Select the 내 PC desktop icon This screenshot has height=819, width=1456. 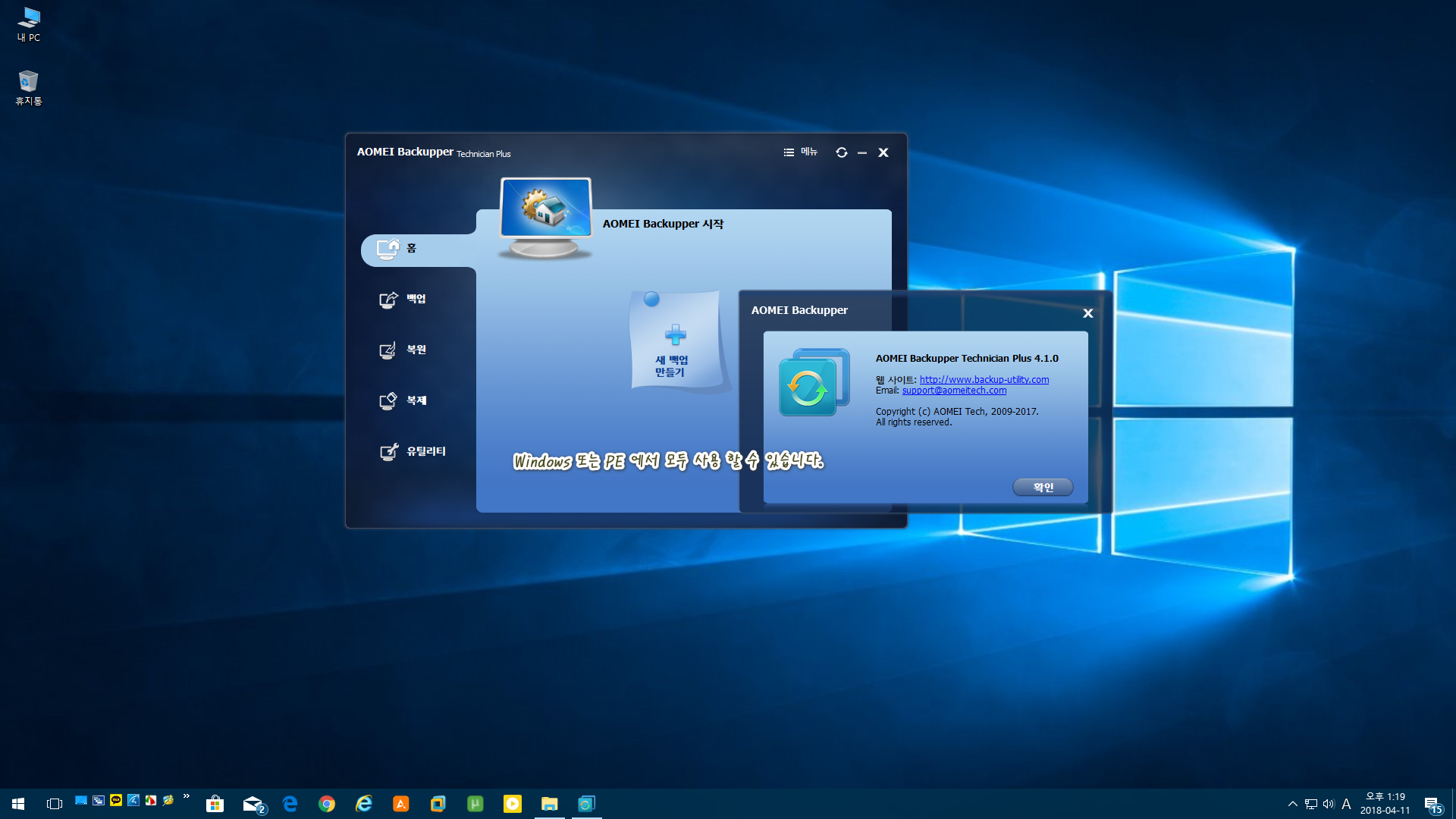pyautogui.click(x=29, y=24)
